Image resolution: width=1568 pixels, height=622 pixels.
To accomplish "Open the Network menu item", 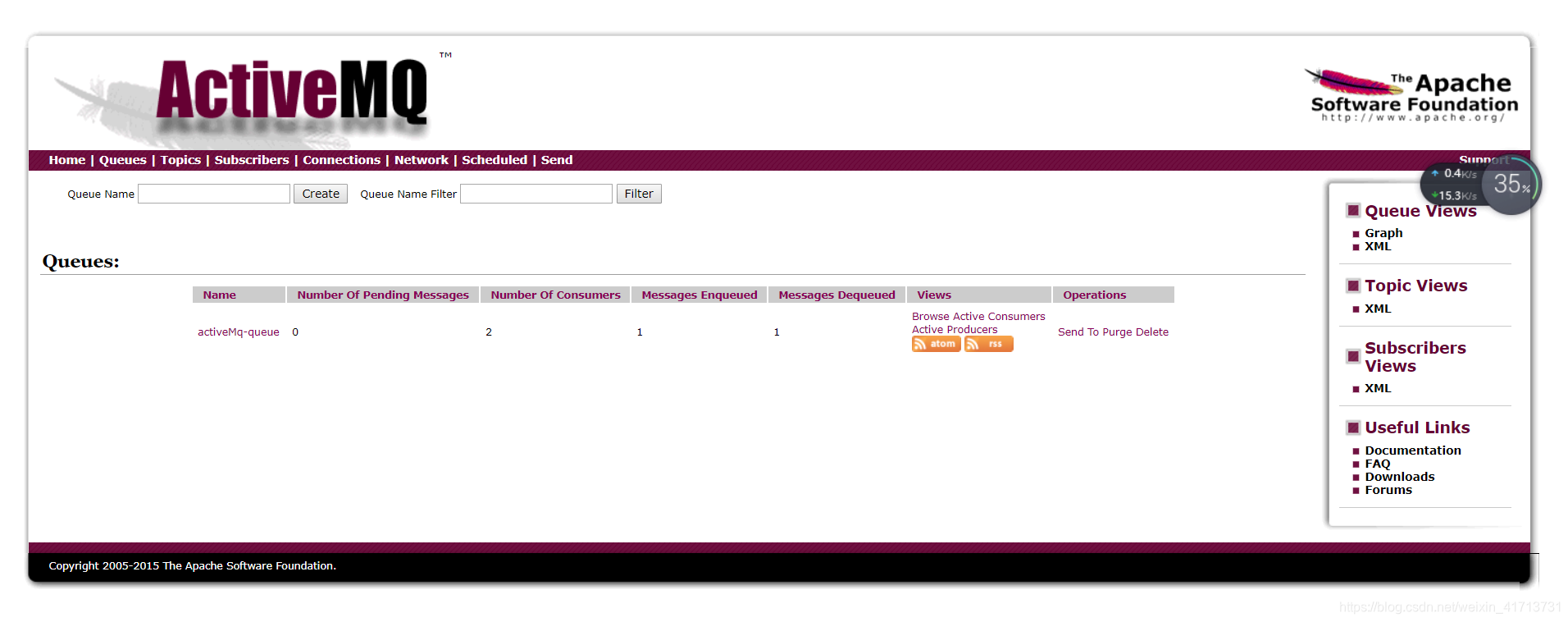I will pyautogui.click(x=422, y=160).
